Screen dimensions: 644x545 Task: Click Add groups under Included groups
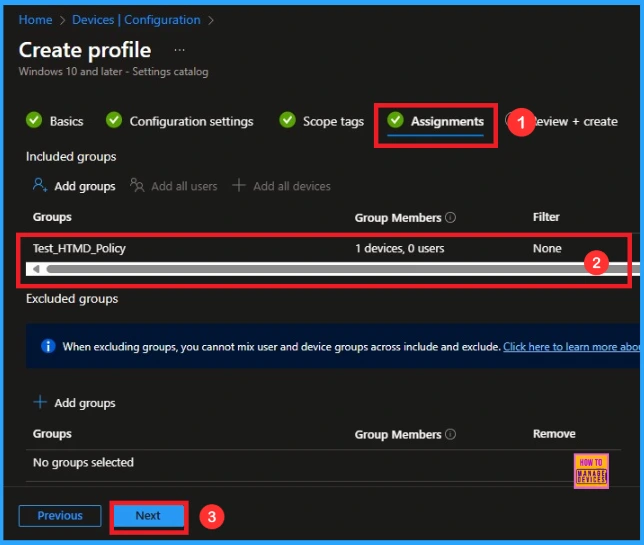coord(85,186)
